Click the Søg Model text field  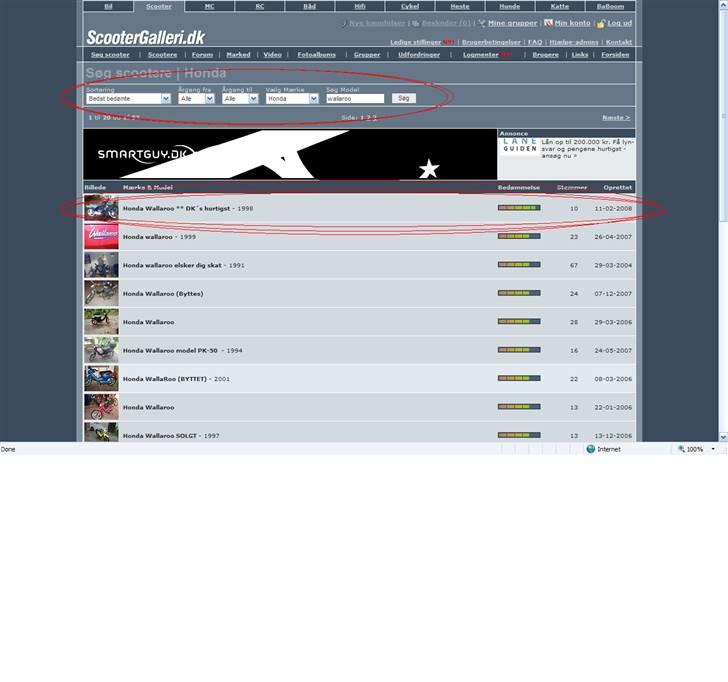pos(355,99)
